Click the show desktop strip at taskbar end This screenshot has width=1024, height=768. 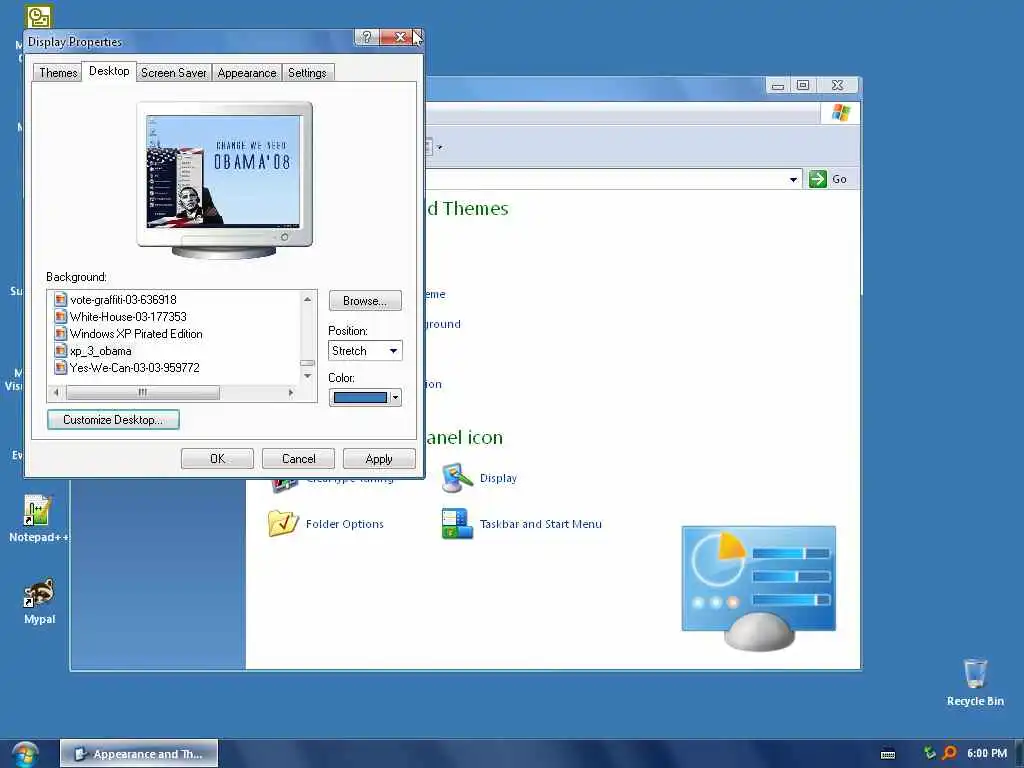[1019, 754]
